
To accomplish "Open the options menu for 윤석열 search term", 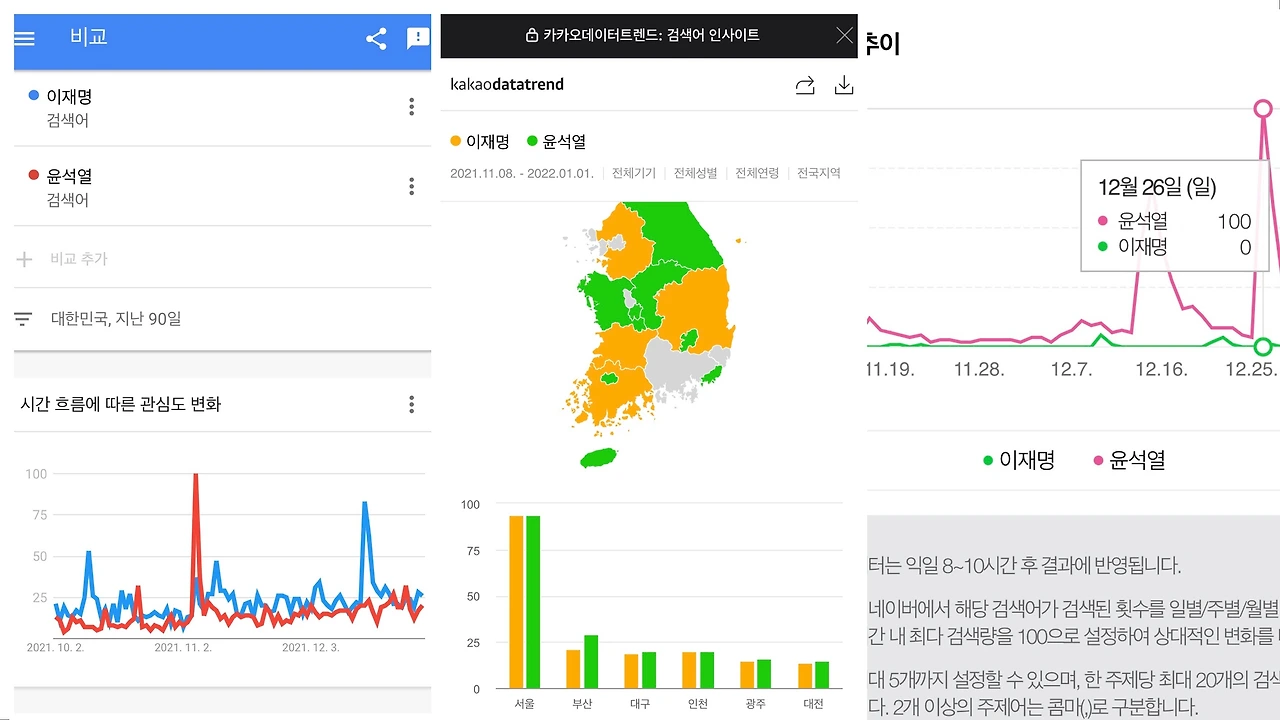I will pos(411,186).
